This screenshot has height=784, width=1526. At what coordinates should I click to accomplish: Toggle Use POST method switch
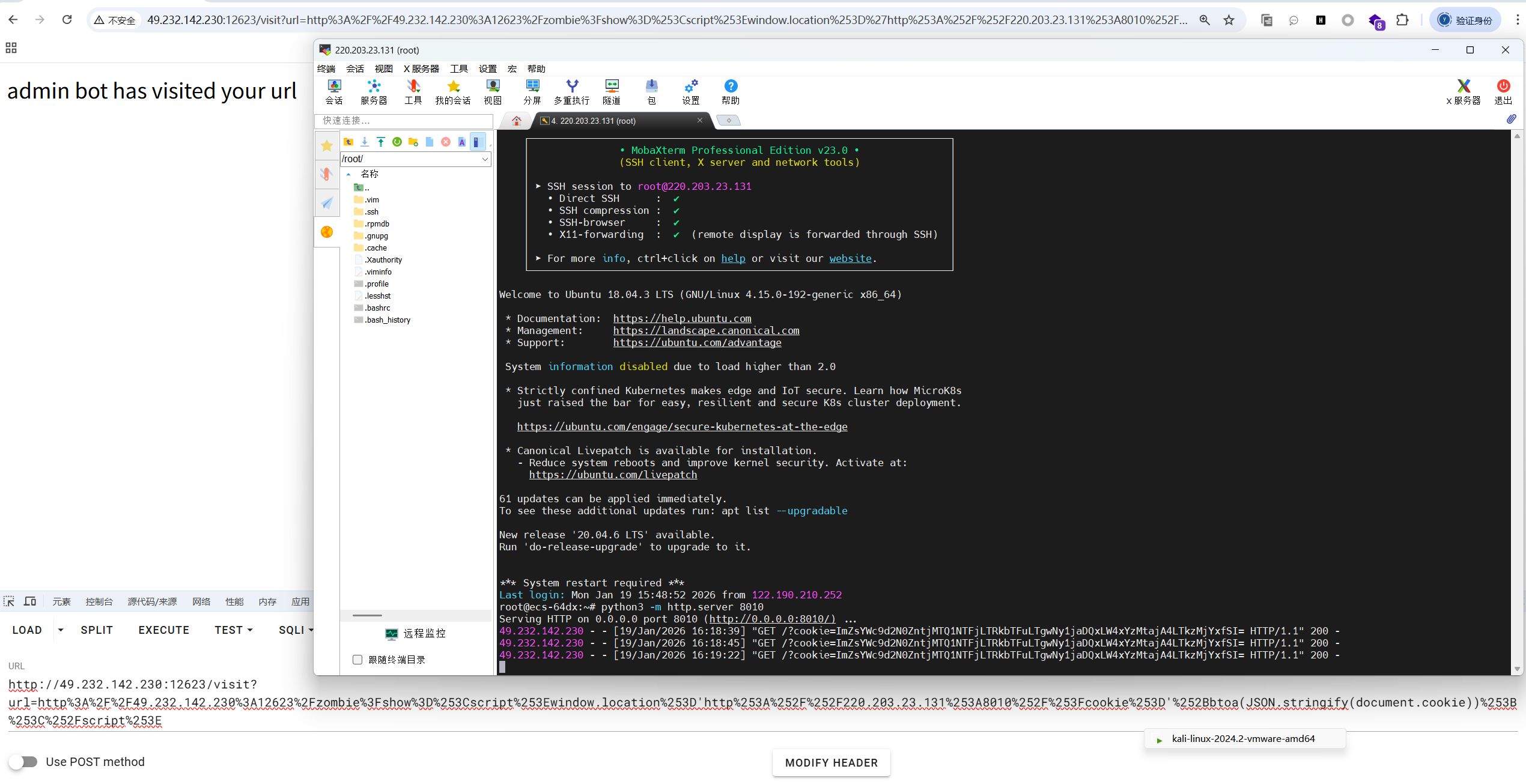[x=23, y=762]
